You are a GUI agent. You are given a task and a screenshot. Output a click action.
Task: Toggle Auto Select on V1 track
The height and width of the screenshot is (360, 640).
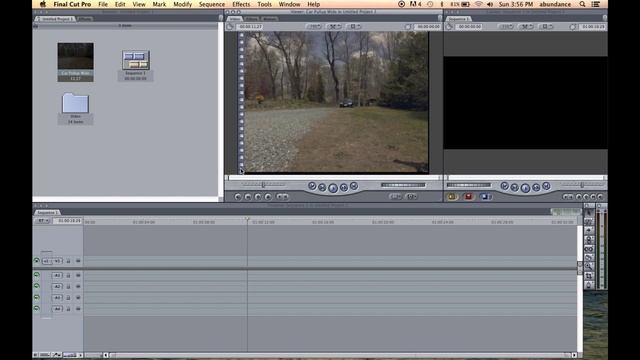78,261
